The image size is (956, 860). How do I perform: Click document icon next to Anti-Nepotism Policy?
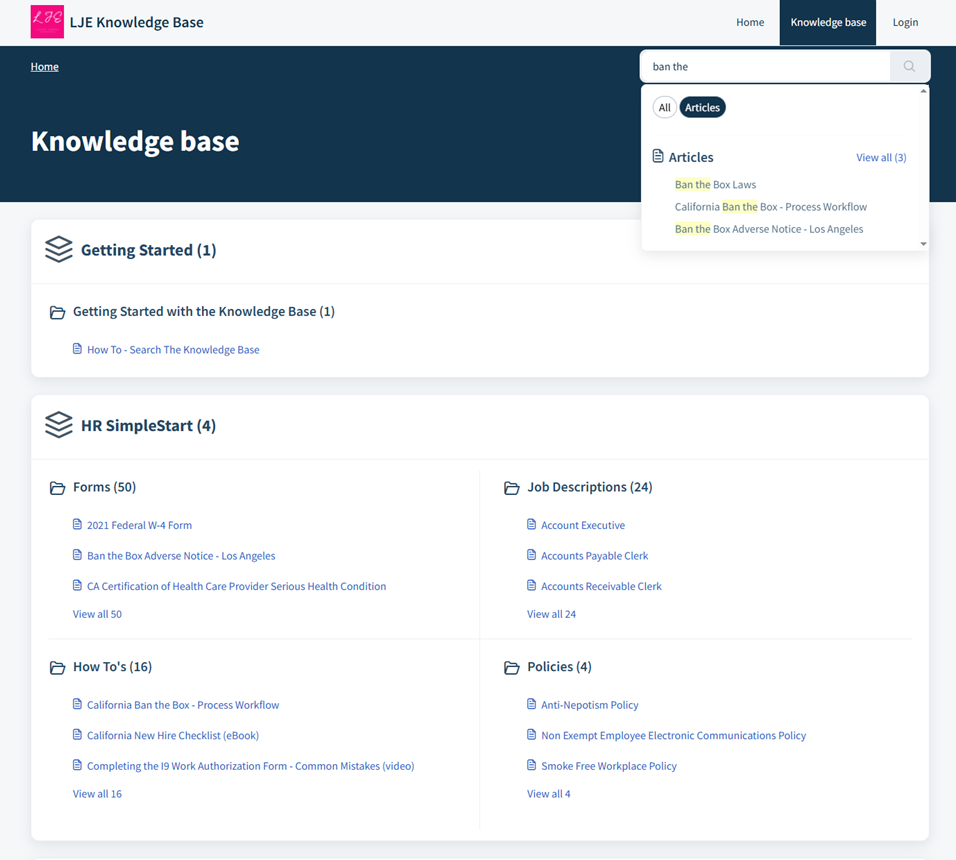click(x=532, y=704)
